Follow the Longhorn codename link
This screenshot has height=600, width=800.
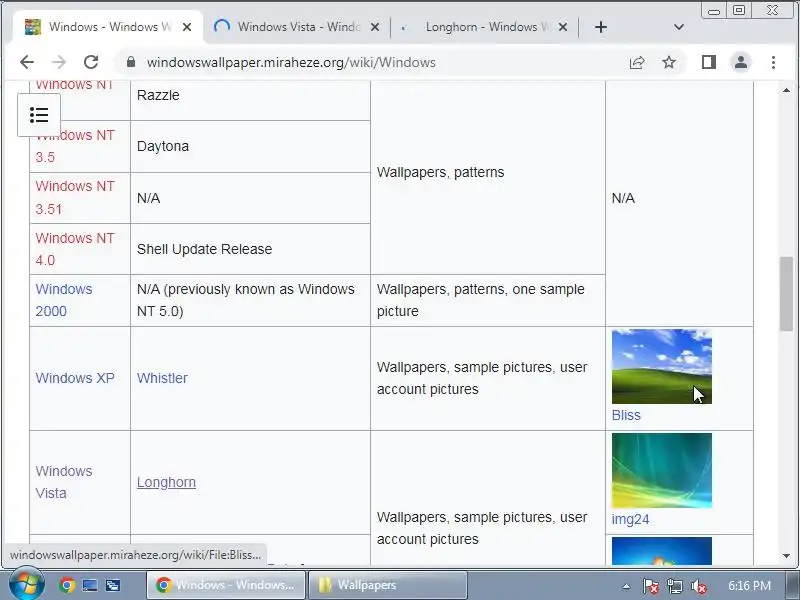pos(166,482)
